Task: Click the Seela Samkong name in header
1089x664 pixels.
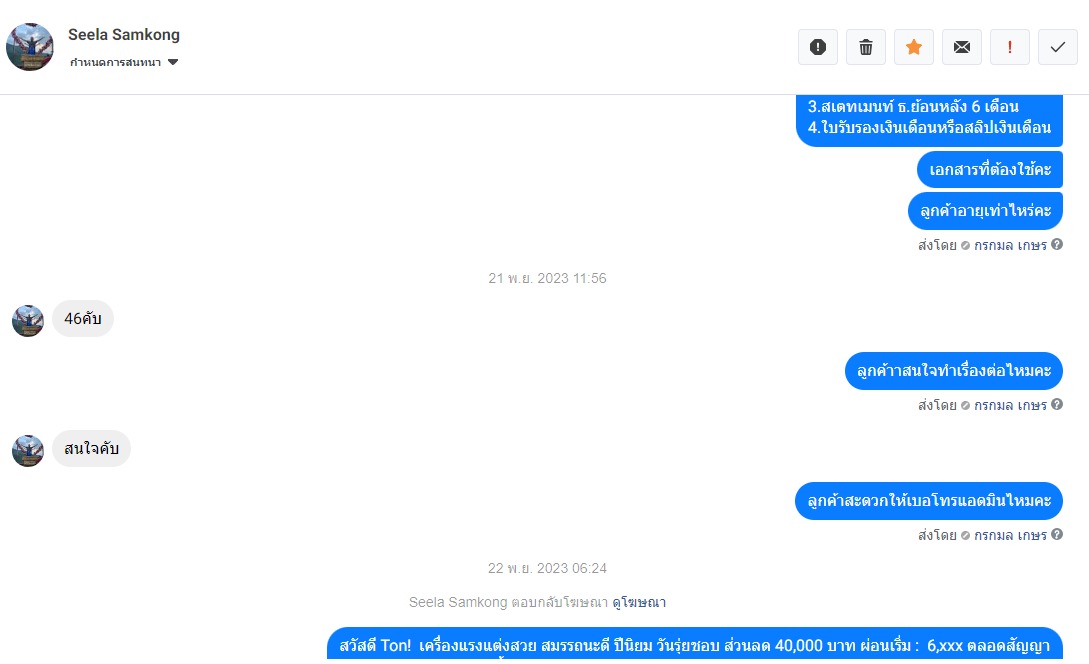Action: pyautogui.click(x=124, y=35)
